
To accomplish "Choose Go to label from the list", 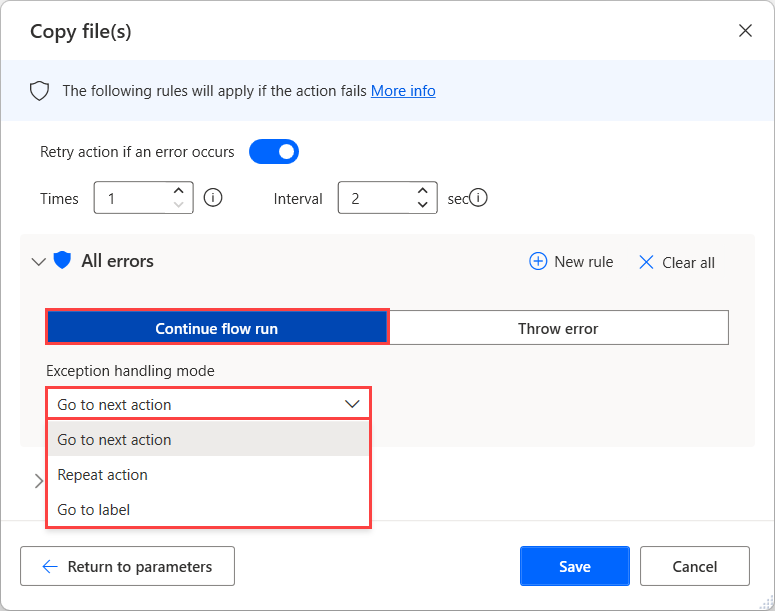I will point(94,510).
